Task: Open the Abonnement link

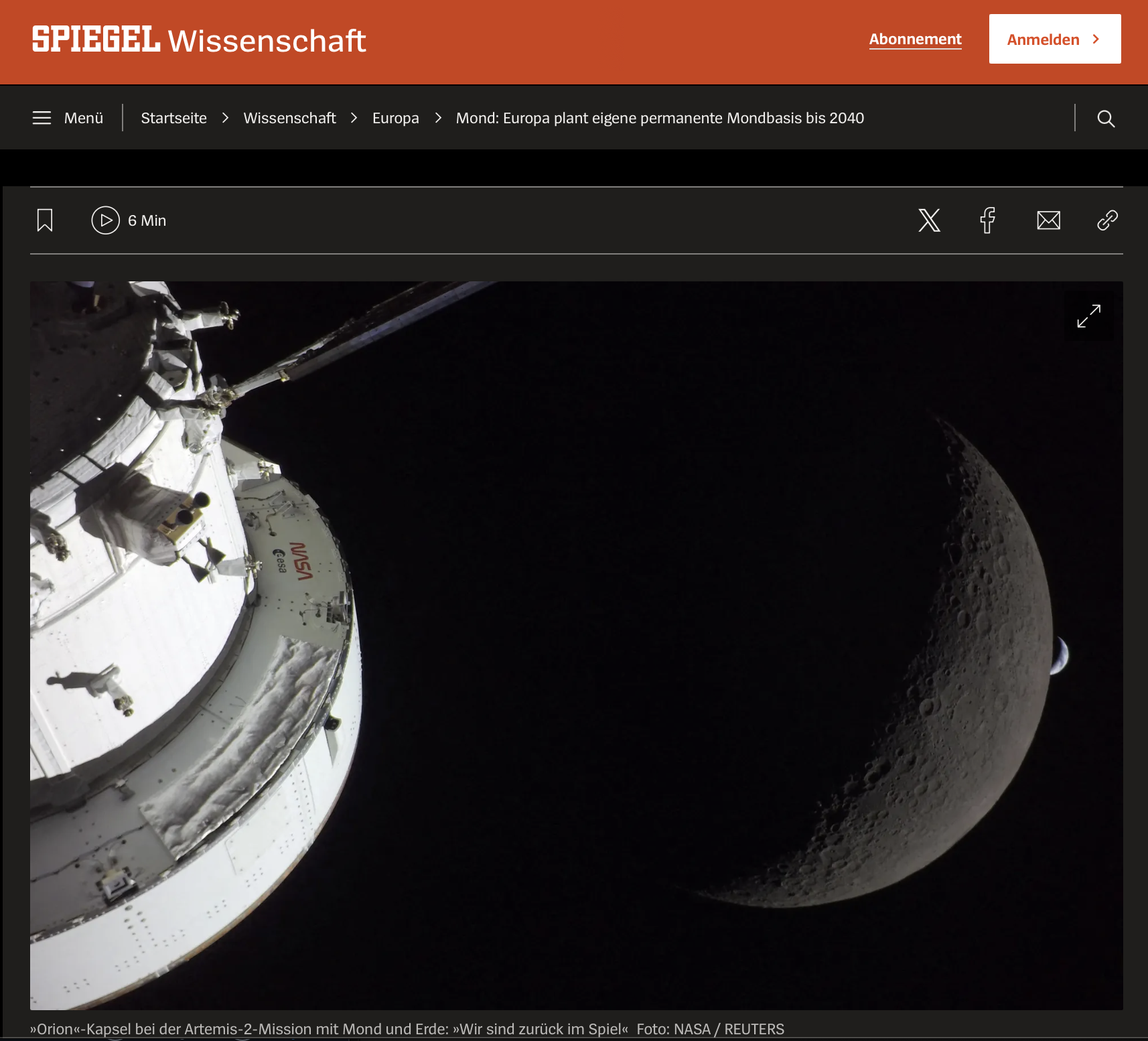Action: pos(915,40)
